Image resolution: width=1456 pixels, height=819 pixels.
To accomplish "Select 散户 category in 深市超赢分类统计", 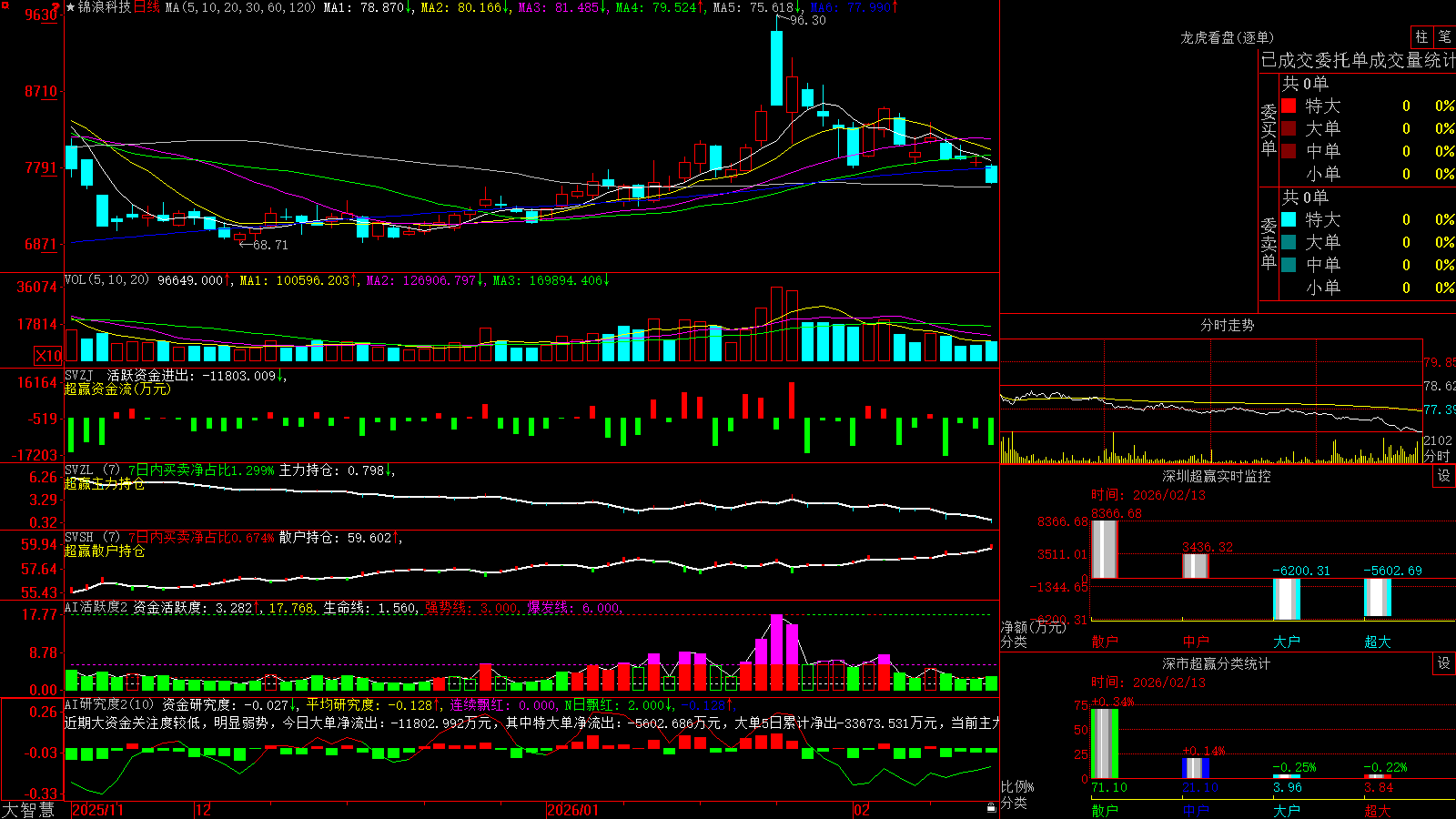I will tap(1105, 811).
